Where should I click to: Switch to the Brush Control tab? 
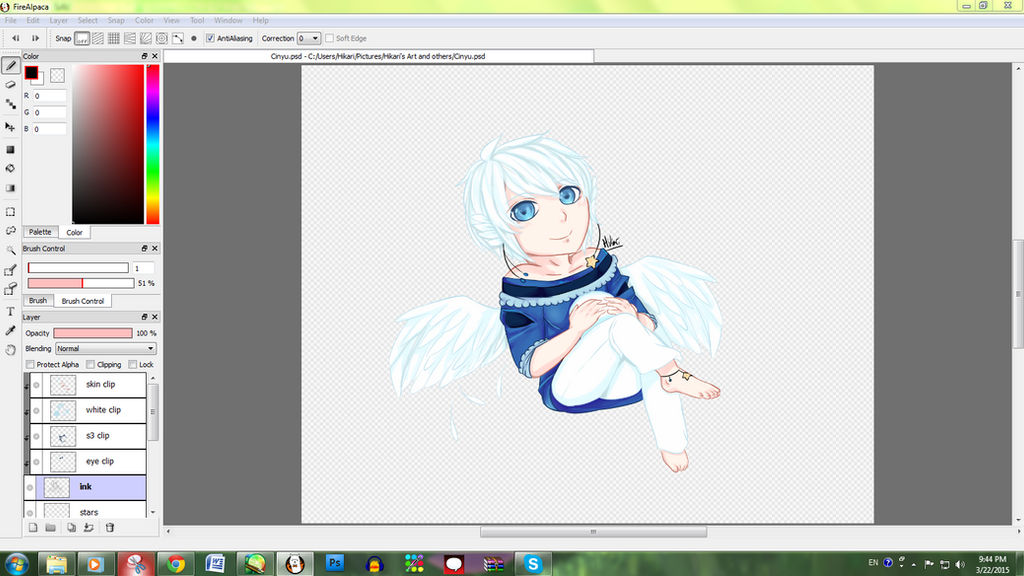[82, 301]
